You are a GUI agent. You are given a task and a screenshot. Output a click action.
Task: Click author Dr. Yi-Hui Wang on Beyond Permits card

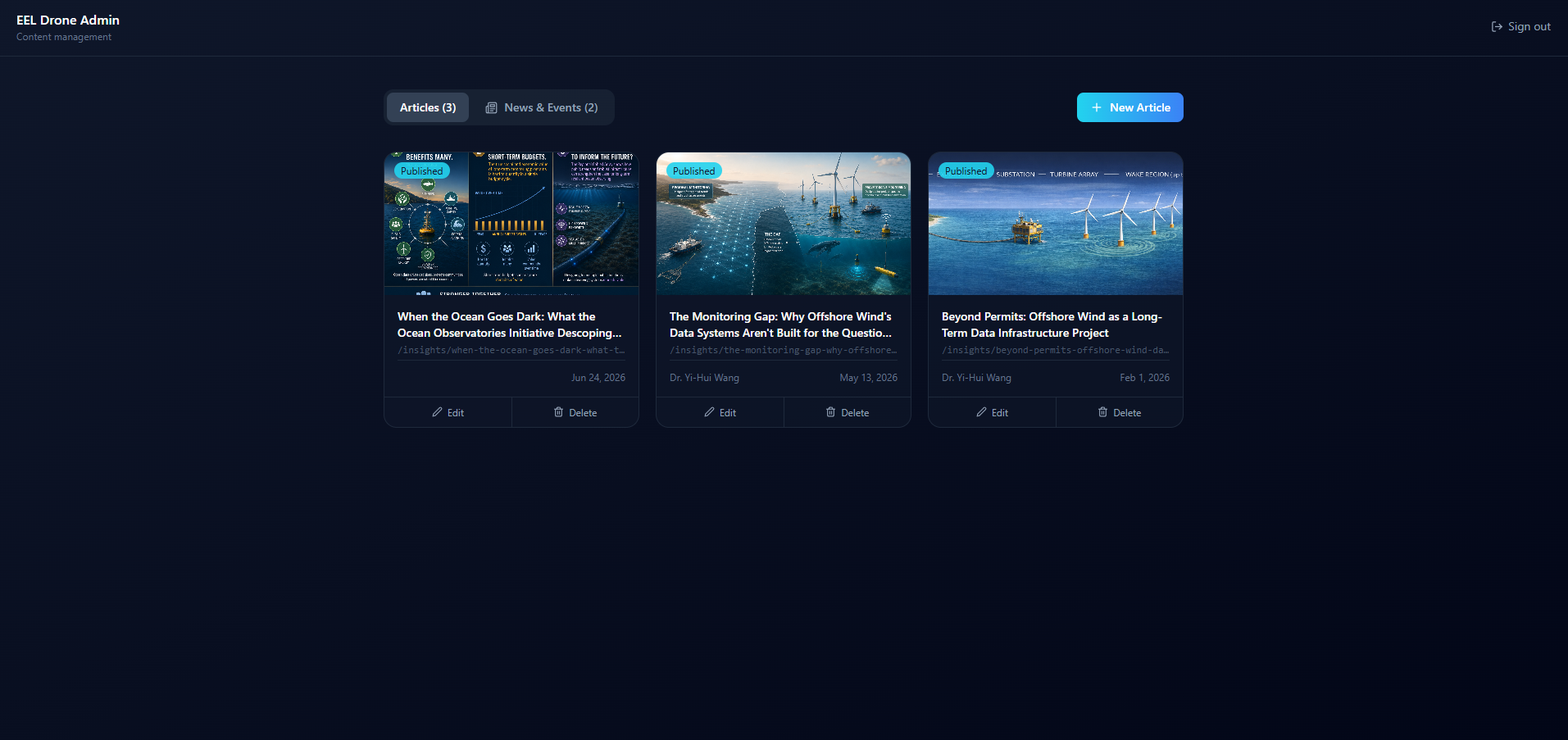pos(976,378)
